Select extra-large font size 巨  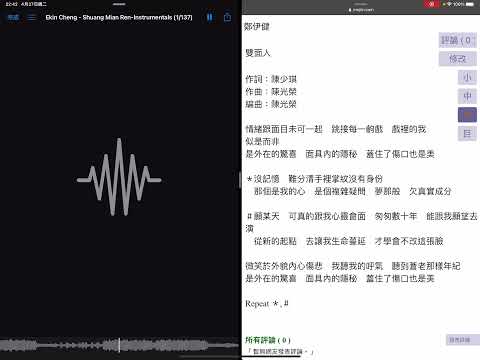[x=467, y=134]
